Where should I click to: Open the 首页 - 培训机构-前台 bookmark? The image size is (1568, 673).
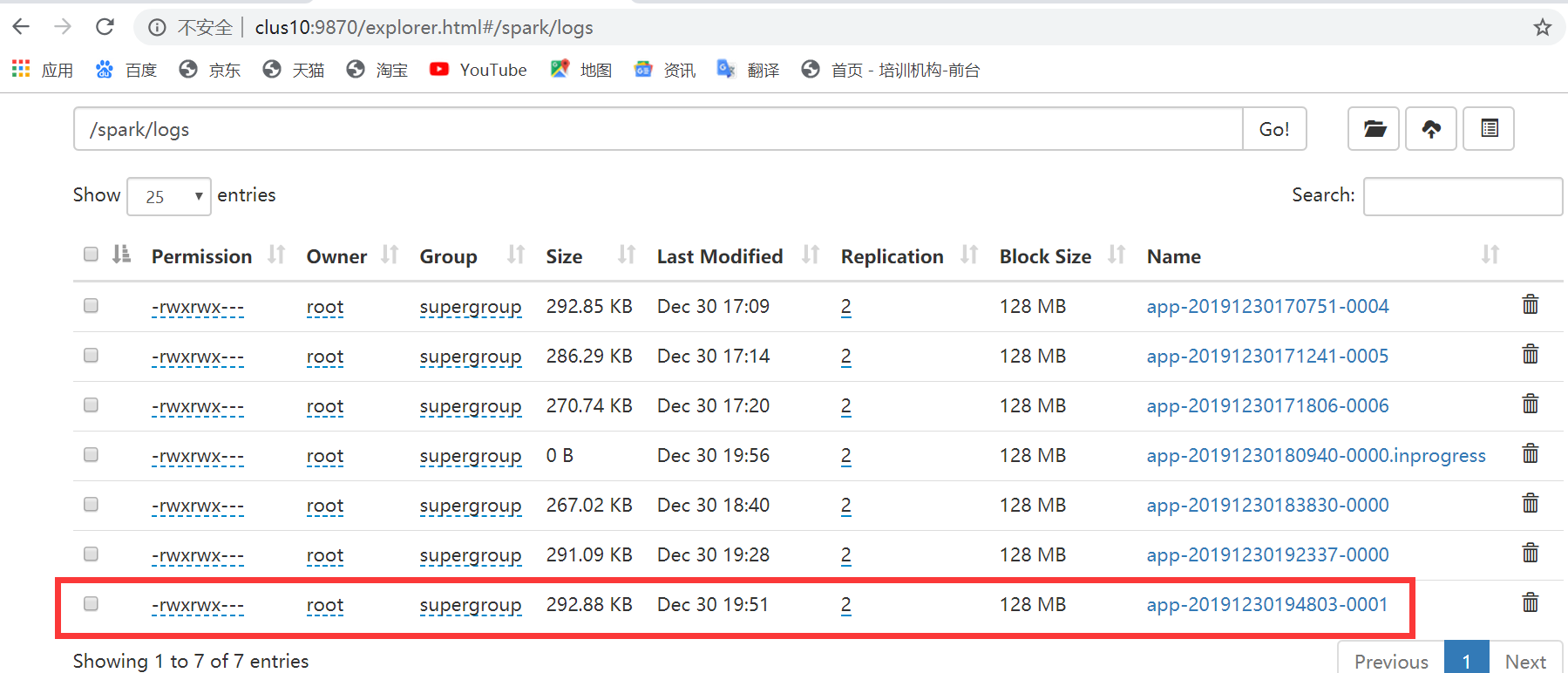click(891, 70)
